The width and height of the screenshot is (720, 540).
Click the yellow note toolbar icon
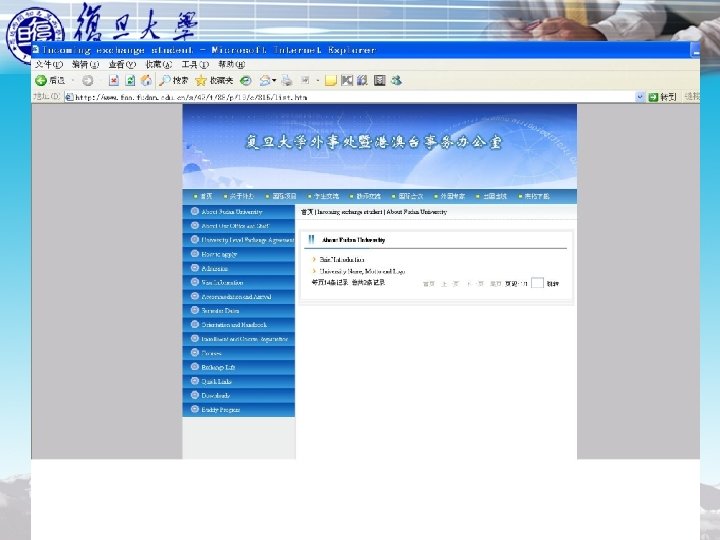pos(331,81)
